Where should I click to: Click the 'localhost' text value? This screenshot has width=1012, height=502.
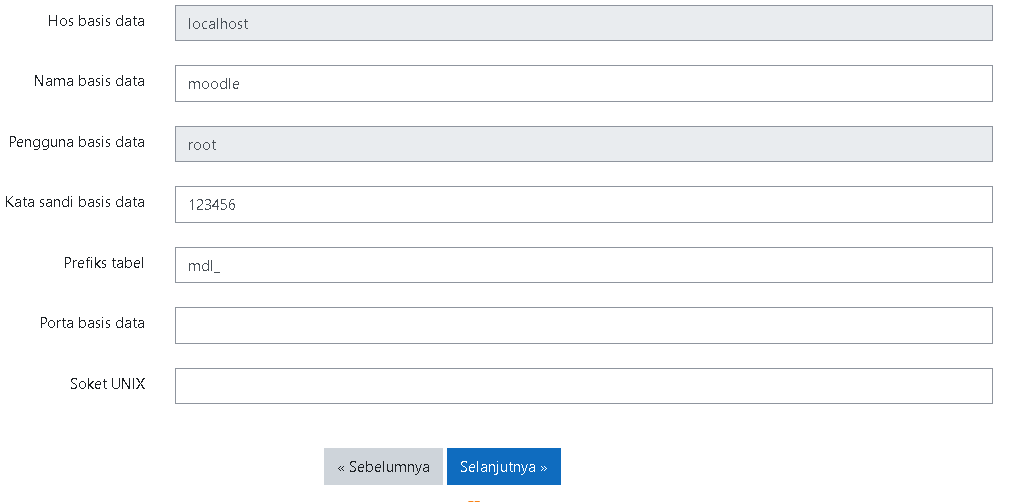pos(218,24)
